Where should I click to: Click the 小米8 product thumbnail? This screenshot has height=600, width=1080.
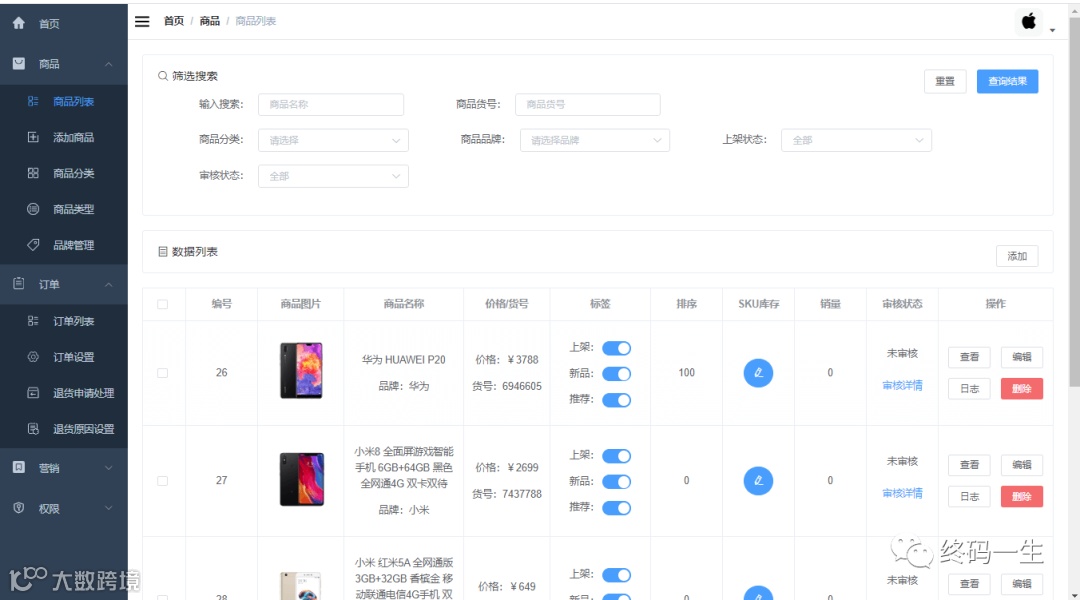pos(301,479)
